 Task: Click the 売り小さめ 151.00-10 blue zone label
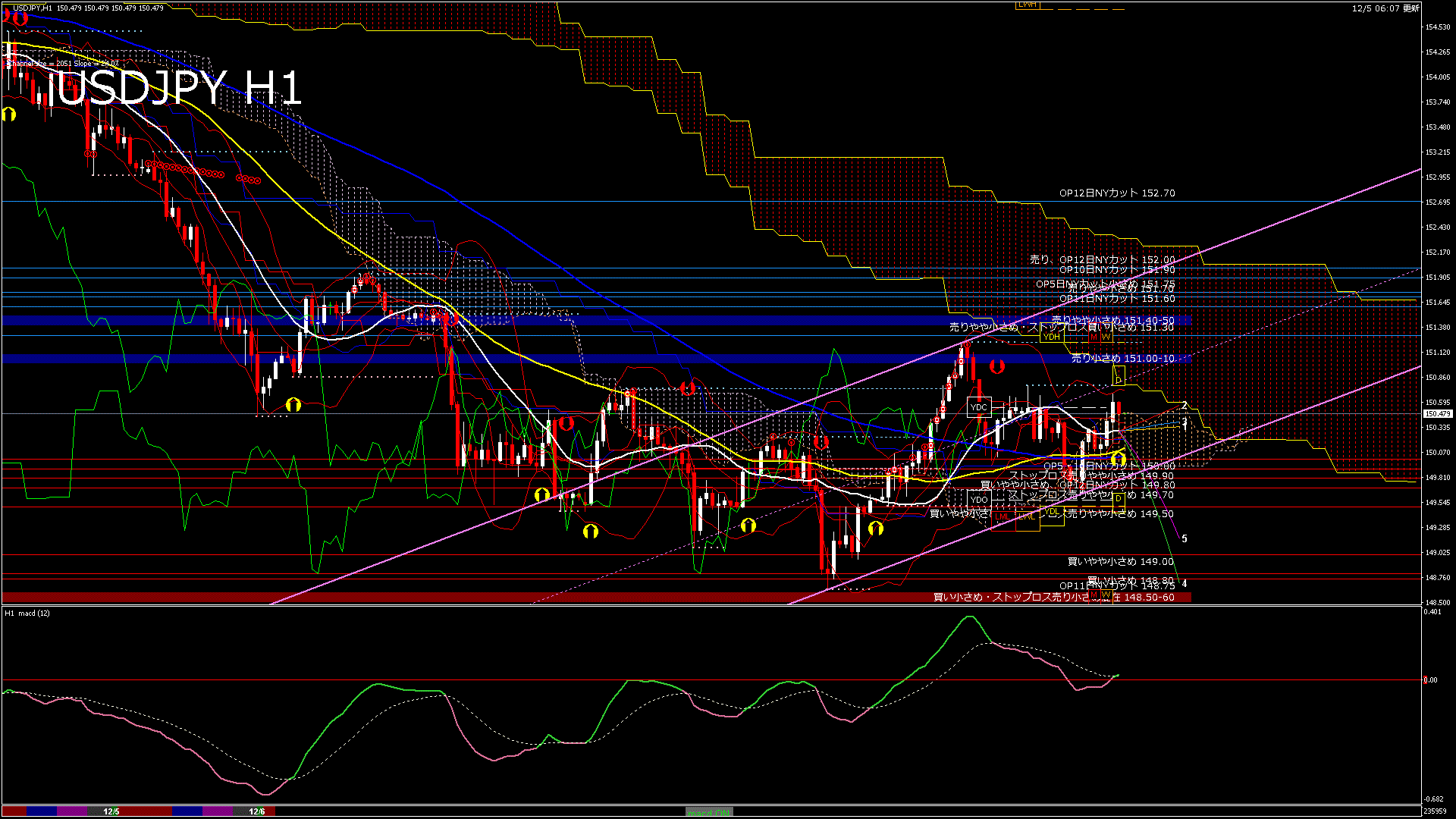click(1122, 359)
